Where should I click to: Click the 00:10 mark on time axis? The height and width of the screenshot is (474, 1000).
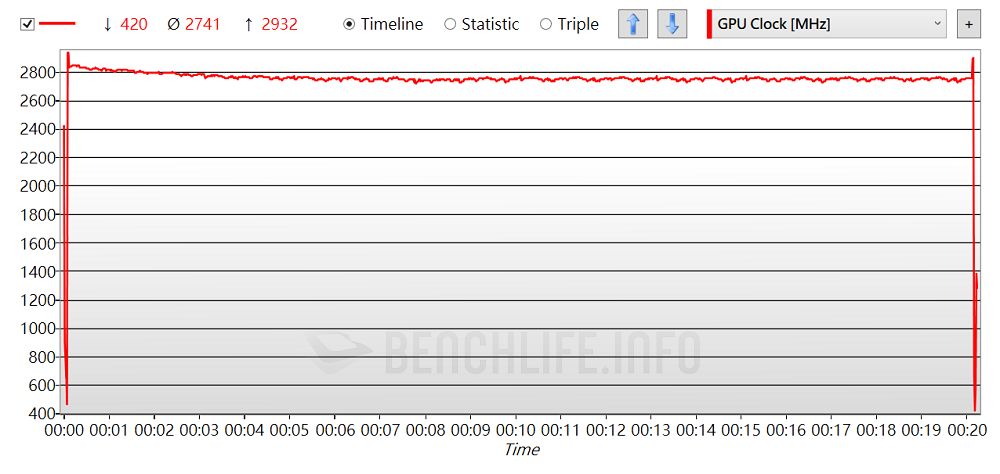(515, 430)
